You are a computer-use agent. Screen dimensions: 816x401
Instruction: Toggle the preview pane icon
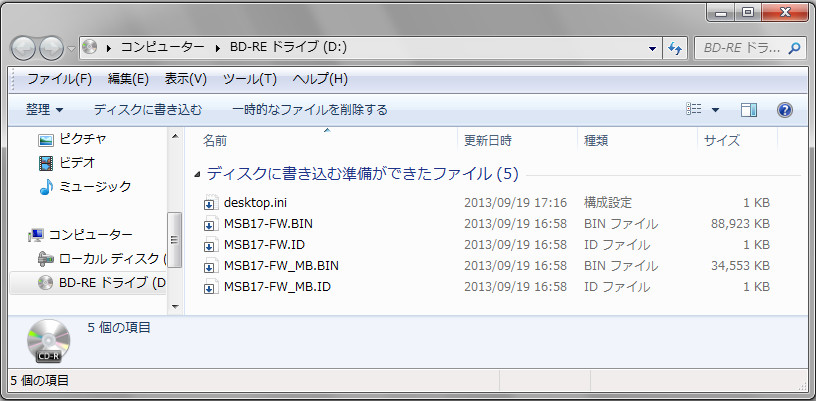pos(749,109)
